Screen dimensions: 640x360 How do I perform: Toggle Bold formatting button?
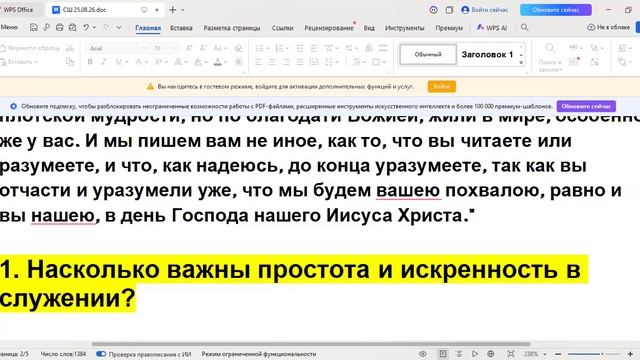[x=90, y=62]
